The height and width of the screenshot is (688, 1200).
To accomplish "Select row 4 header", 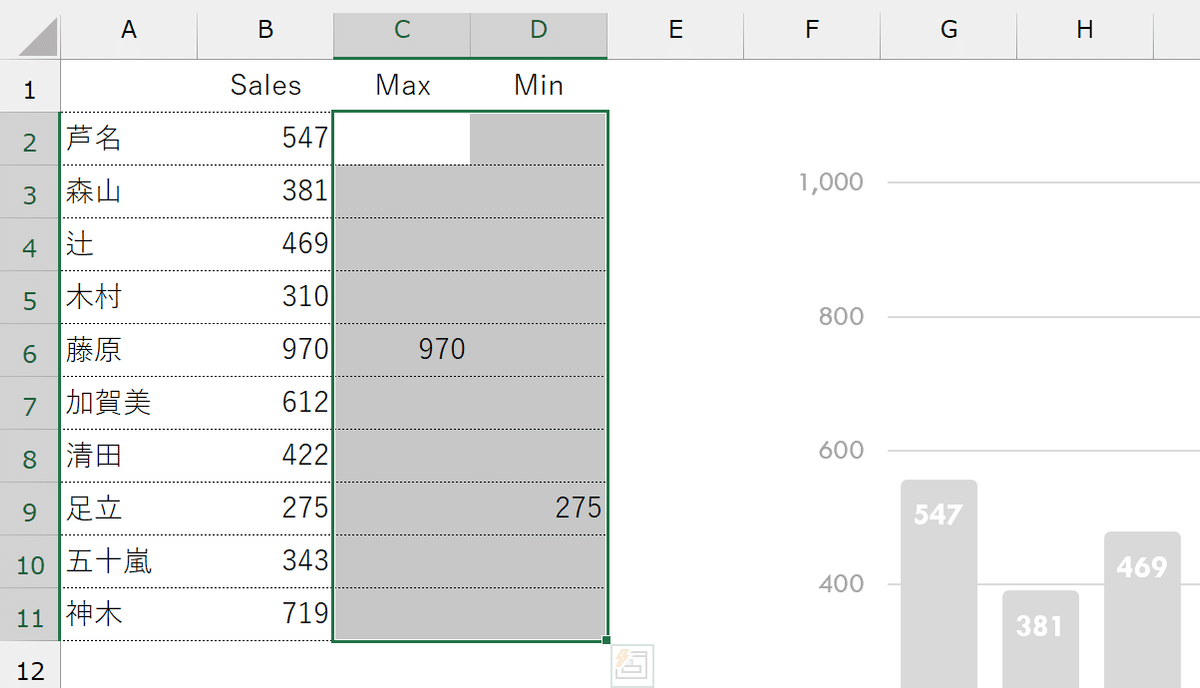I will (x=30, y=245).
